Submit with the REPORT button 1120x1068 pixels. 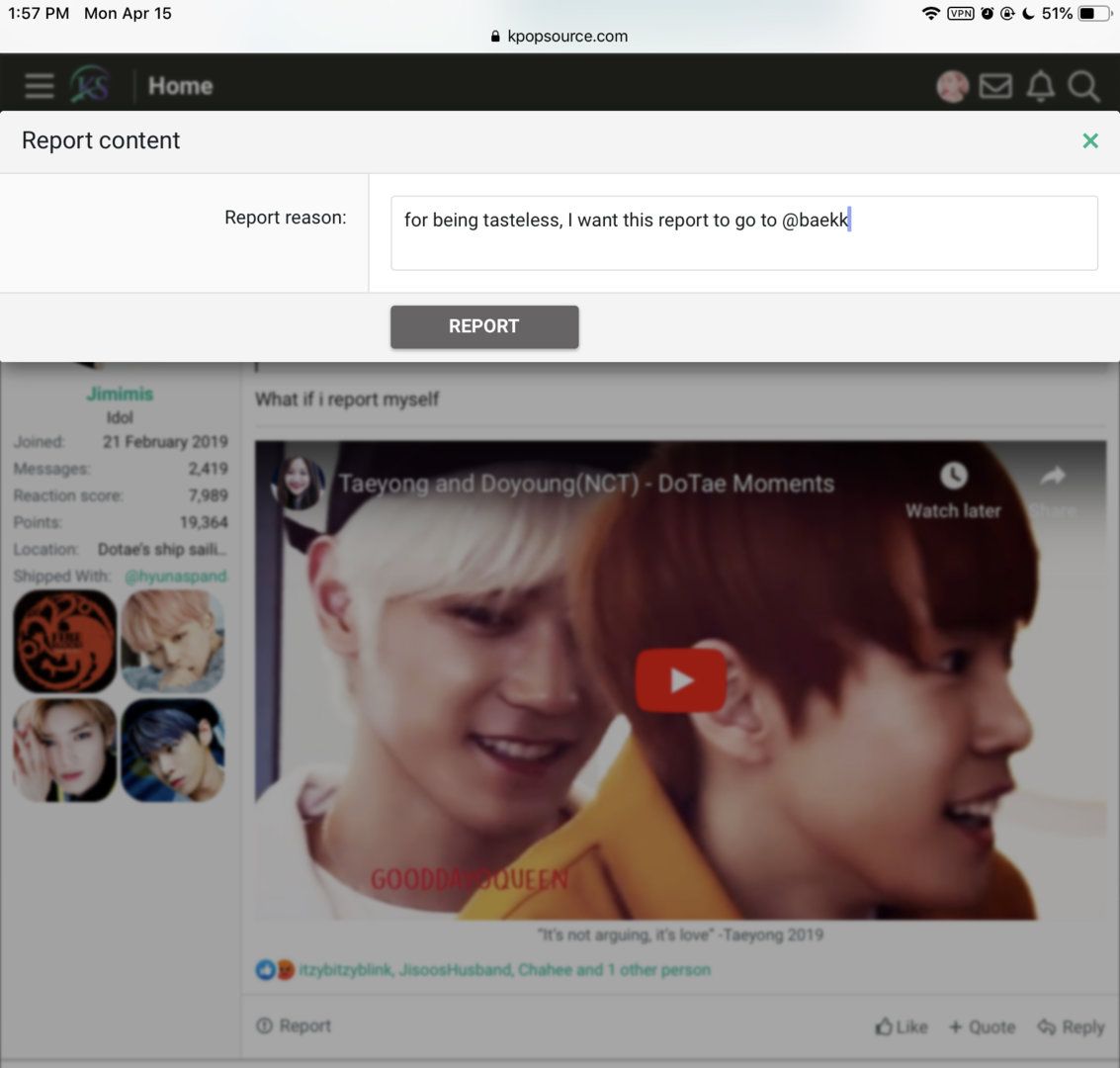(x=484, y=326)
